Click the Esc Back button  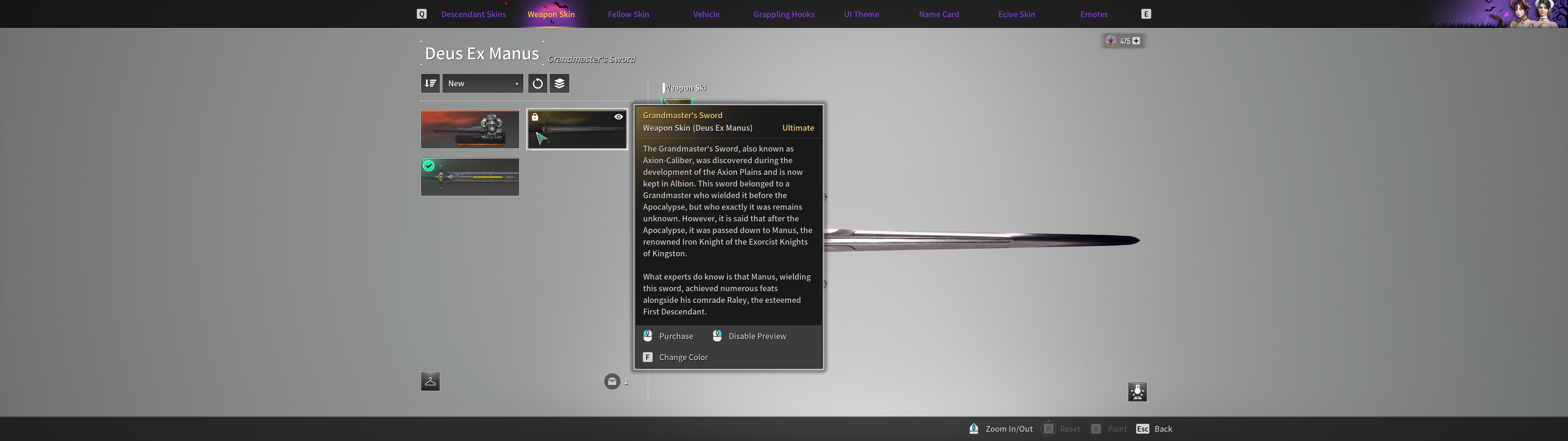(1154, 429)
